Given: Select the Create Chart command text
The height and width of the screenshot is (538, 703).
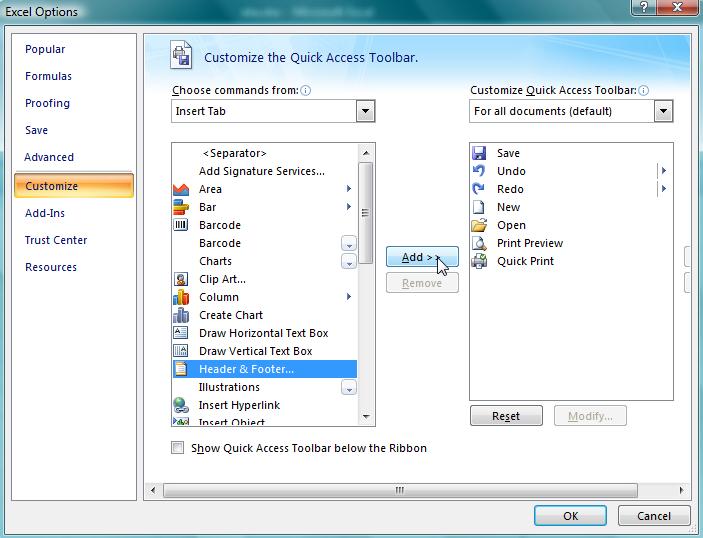Looking at the screenshot, I should [231, 315].
